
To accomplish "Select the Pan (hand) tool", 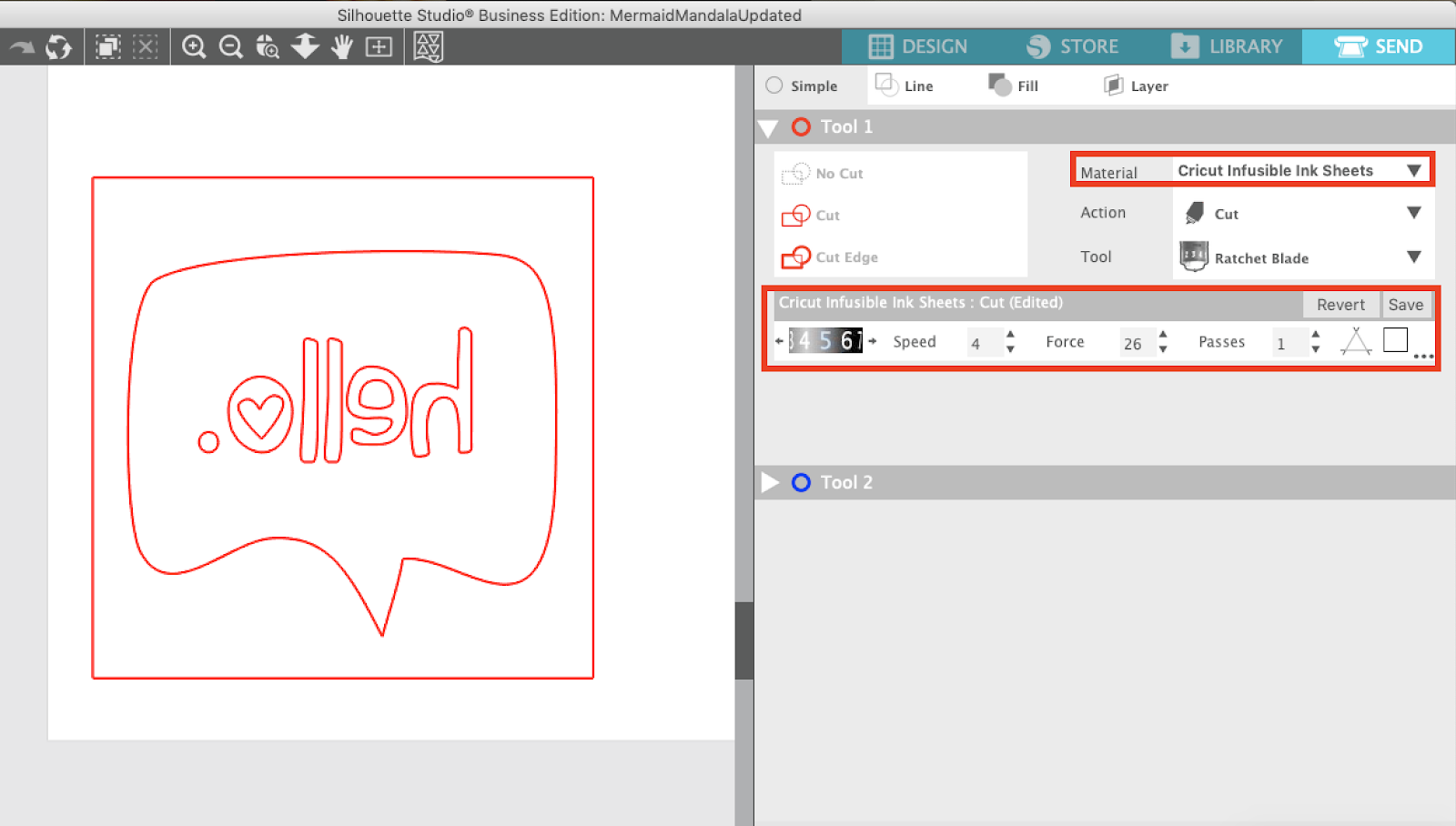I will coord(341,46).
